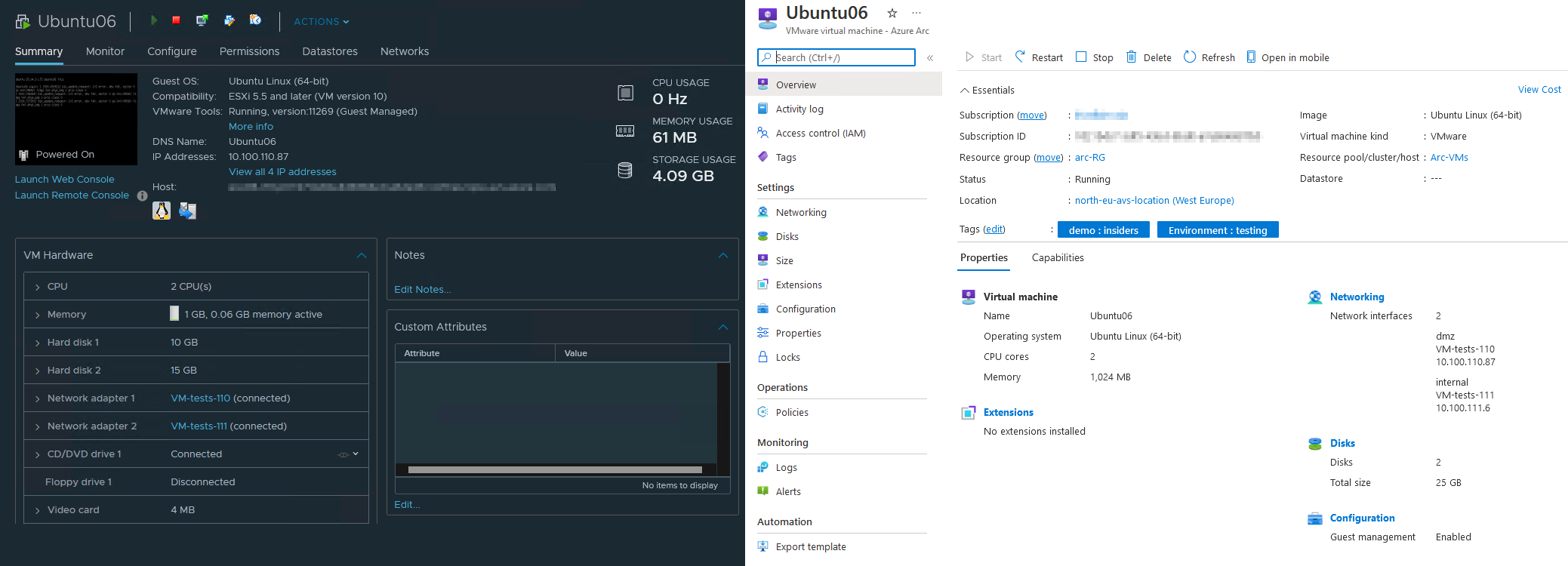The width and height of the screenshot is (1568, 566).
Task: Collapse the Essentials section
Action: pos(987,91)
